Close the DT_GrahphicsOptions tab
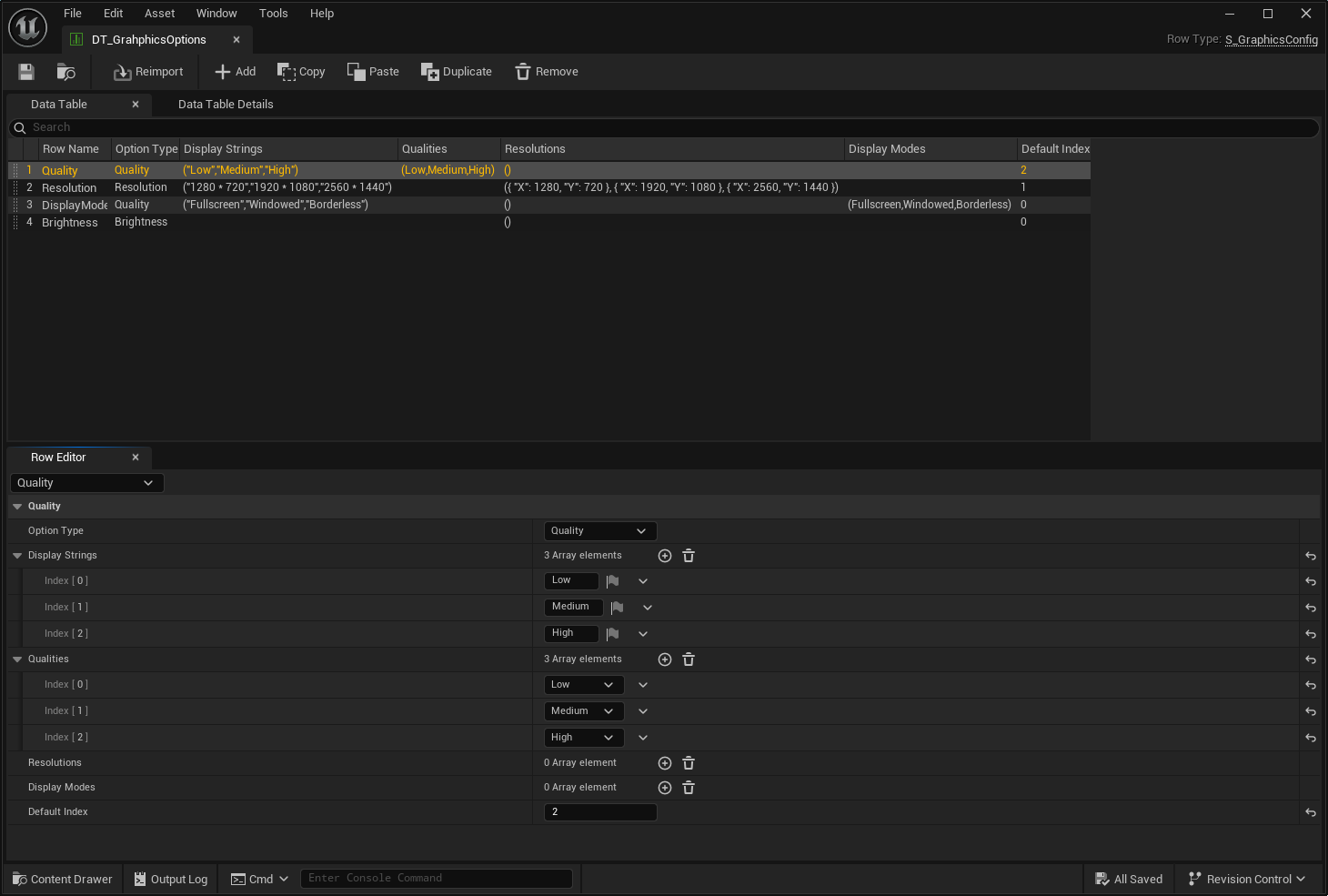Image resolution: width=1328 pixels, height=896 pixels. coord(236,40)
